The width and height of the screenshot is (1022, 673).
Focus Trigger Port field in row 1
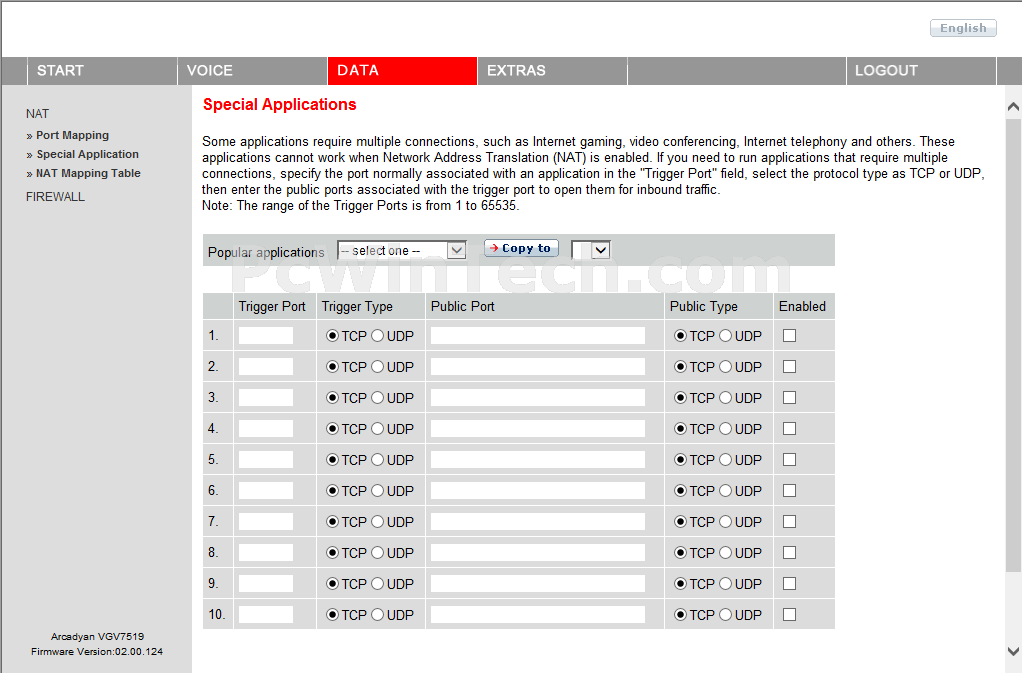tap(266, 336)
